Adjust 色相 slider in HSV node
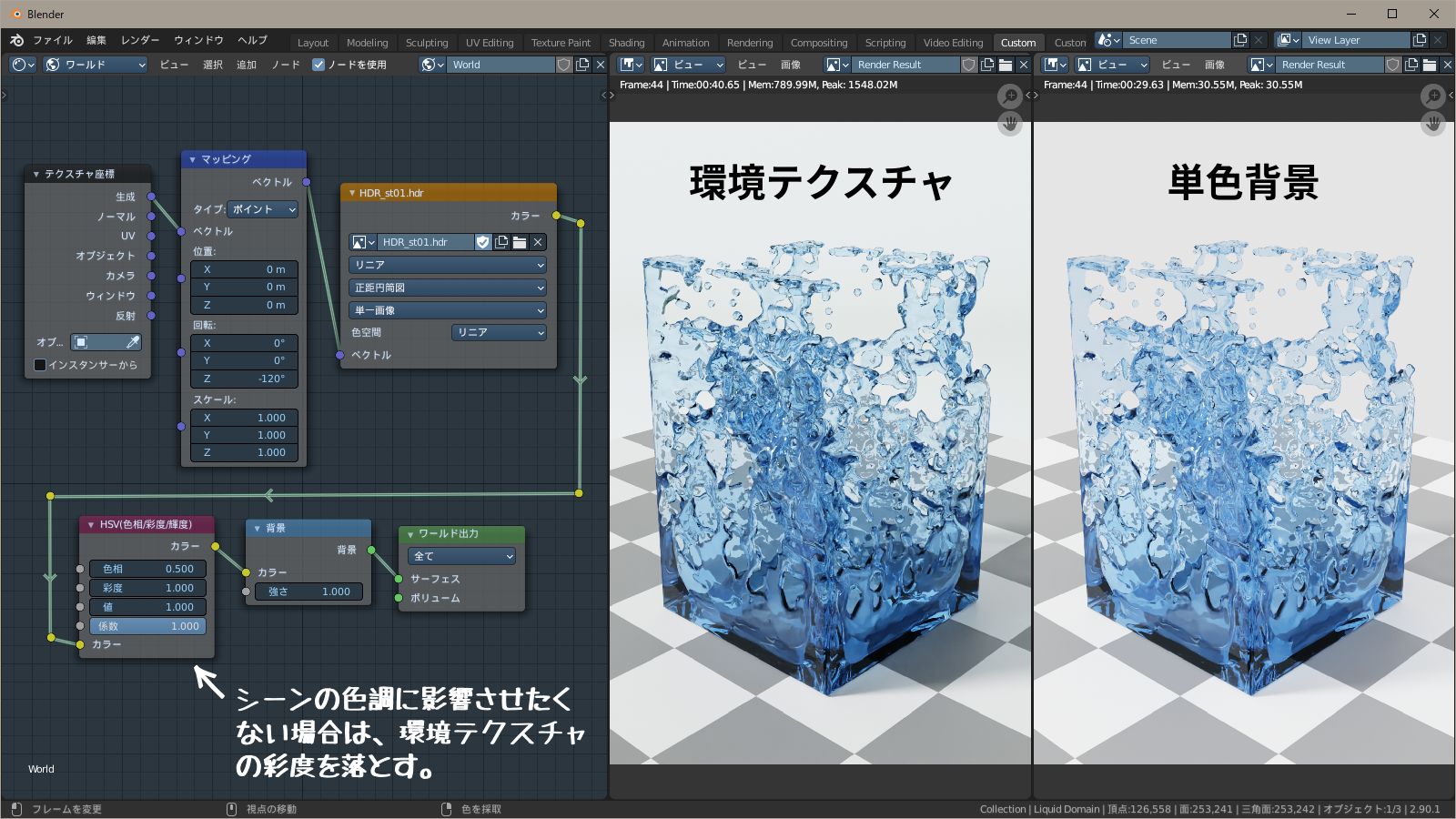The width and height of the screenshot is (1456, 819). tap(147, 569)
